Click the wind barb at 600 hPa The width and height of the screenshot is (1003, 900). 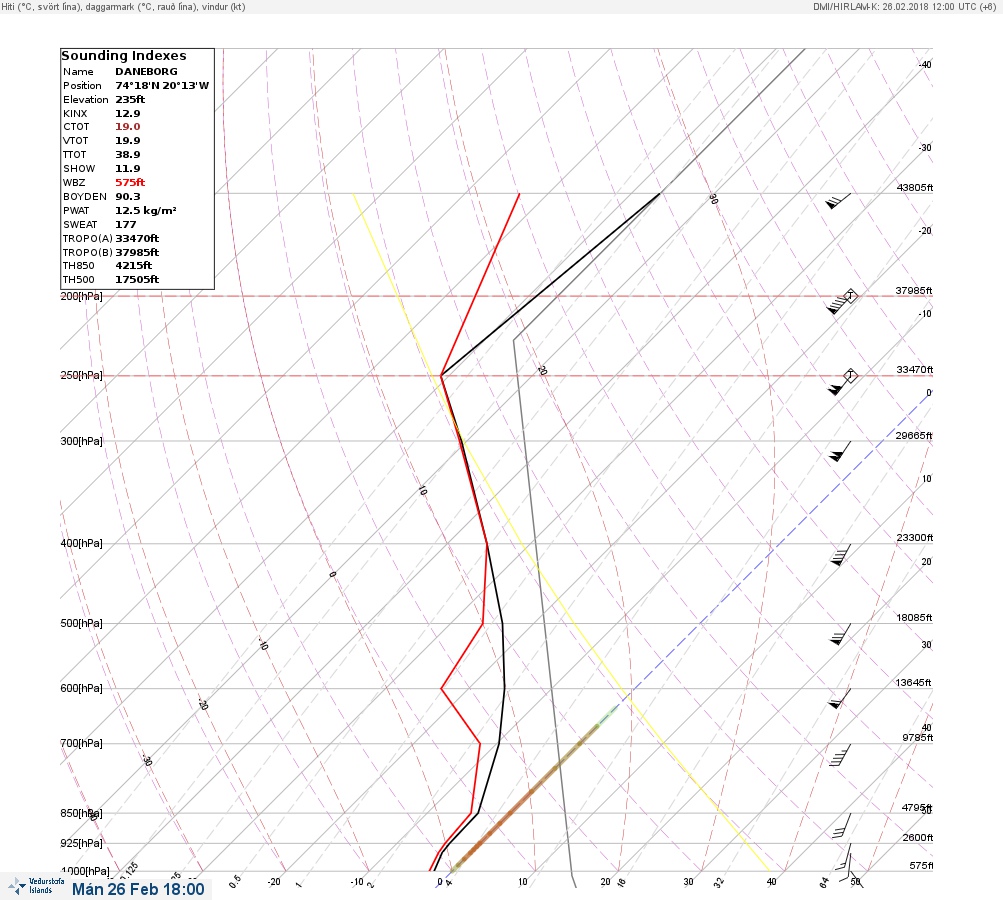tap(839, 699)
